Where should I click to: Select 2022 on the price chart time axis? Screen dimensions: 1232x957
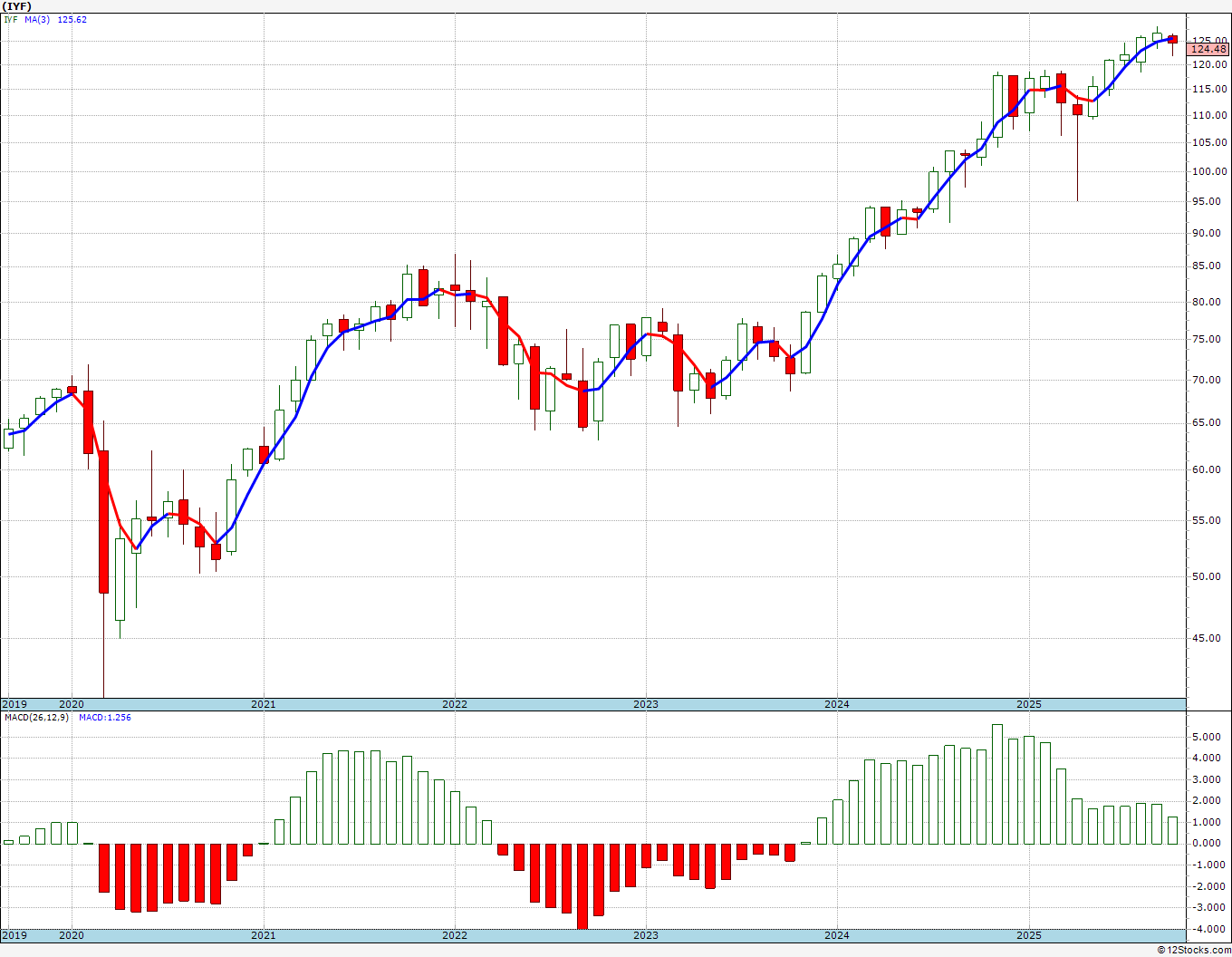(x=455, y=704)
